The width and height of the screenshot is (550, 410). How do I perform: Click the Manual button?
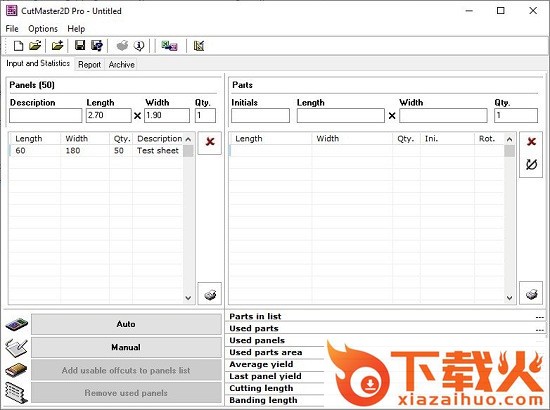pos(126,347)
